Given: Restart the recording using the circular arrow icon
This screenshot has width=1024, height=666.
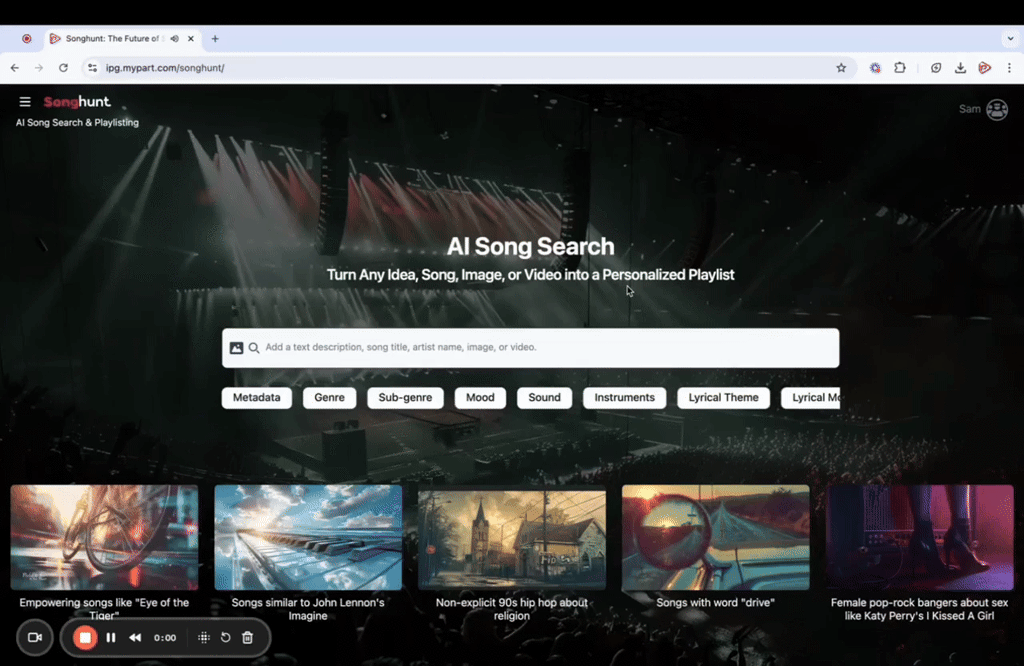Looking at the screenshot, I should point(224,637).
